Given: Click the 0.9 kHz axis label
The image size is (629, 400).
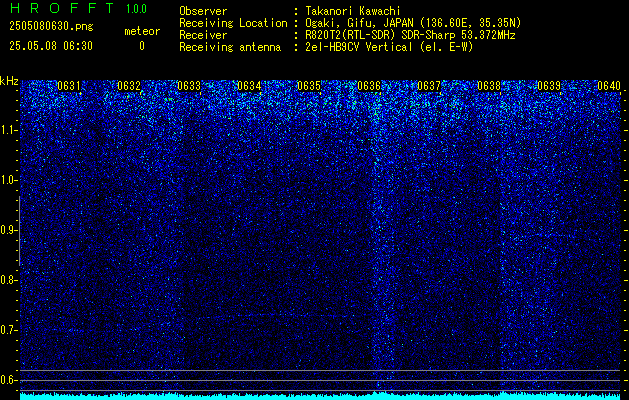Looking at the screenshot, I should coord(7,230).
